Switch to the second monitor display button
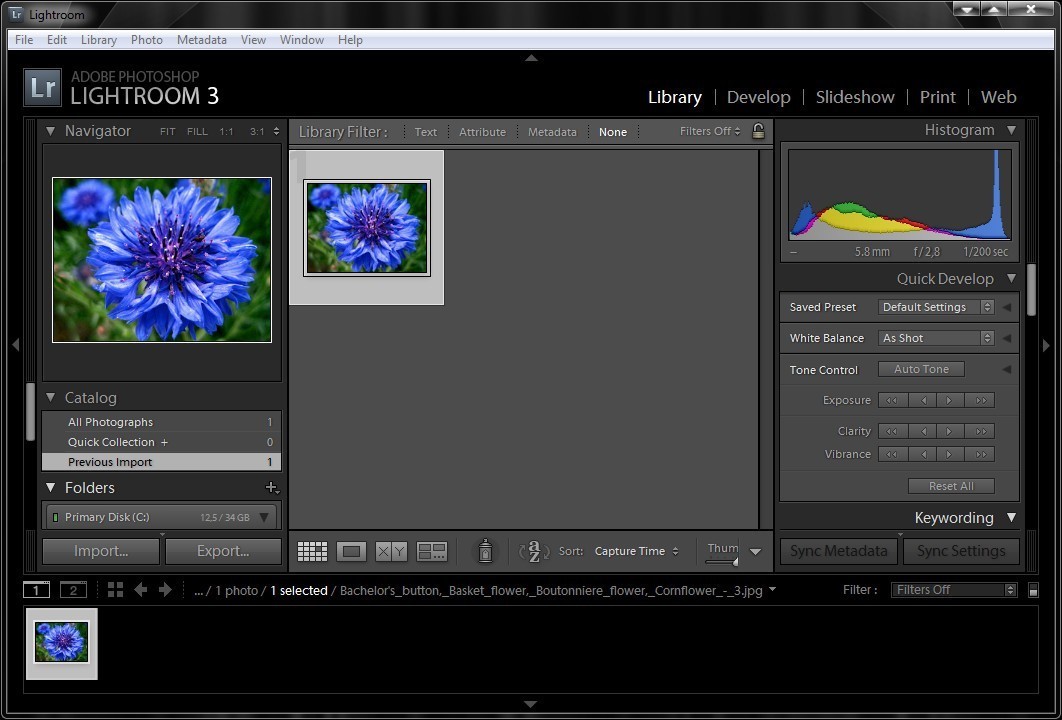Image resolution: width=1062 pixels, height=720 pixels. pos(73,590)
